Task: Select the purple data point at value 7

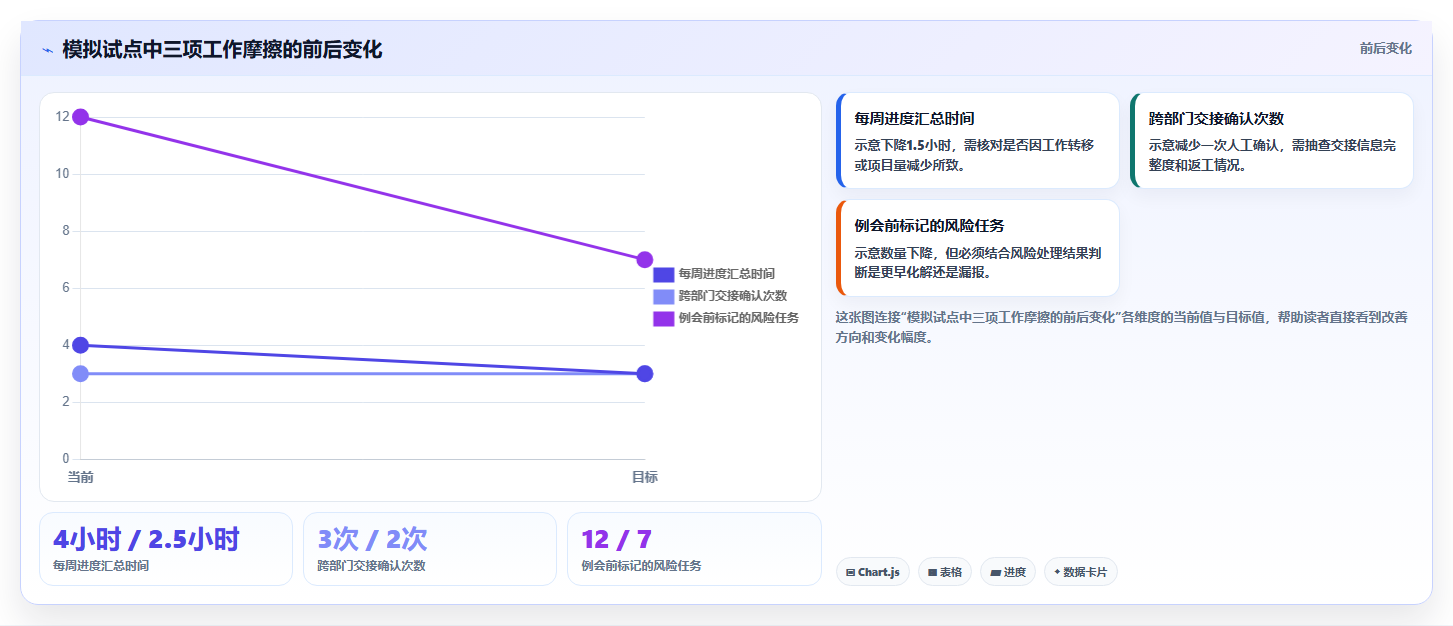Action: (x=645, y=260)
